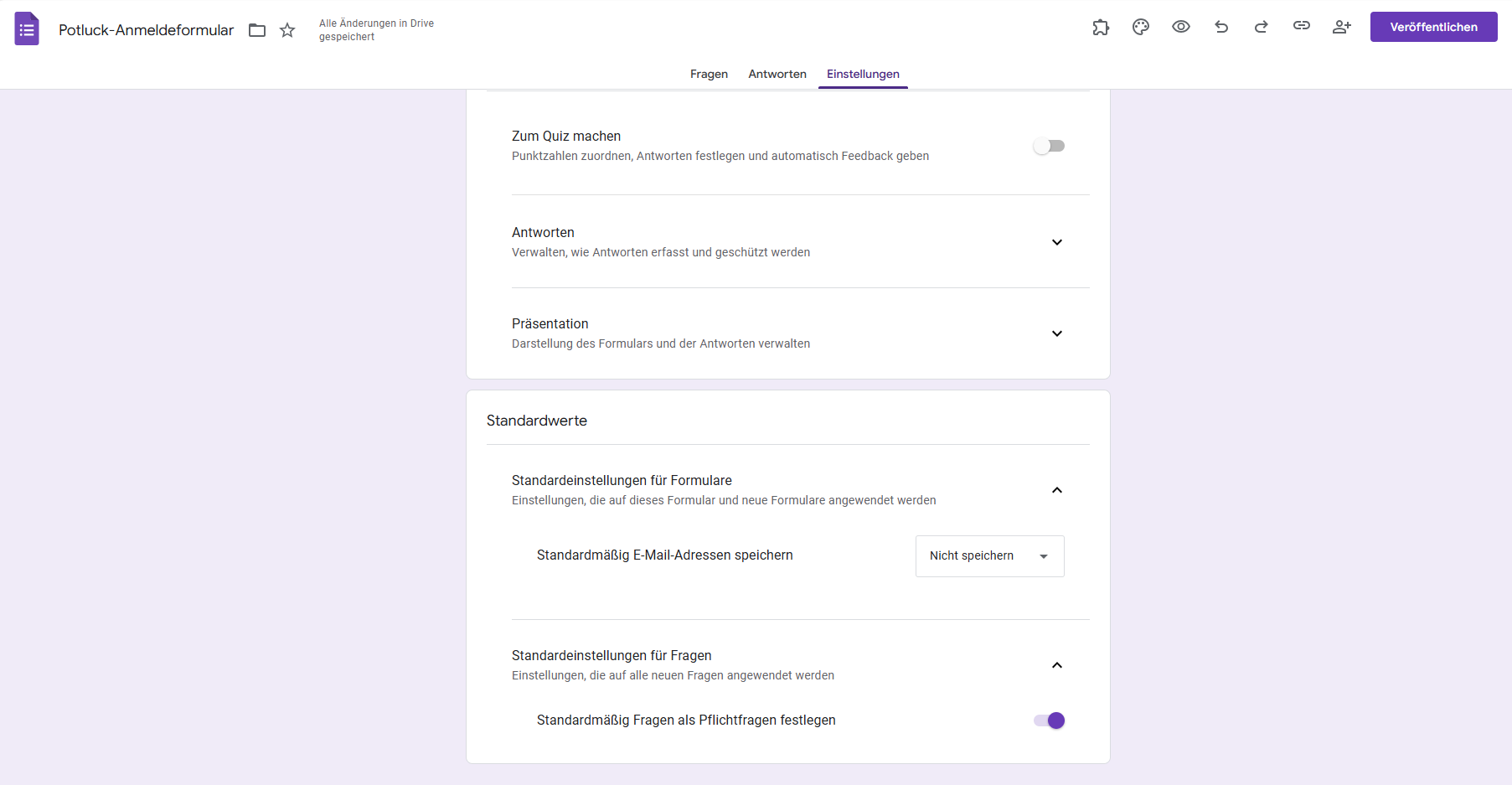Collapse Standardeinstellungen für Fragen section

coord(1057,665)
